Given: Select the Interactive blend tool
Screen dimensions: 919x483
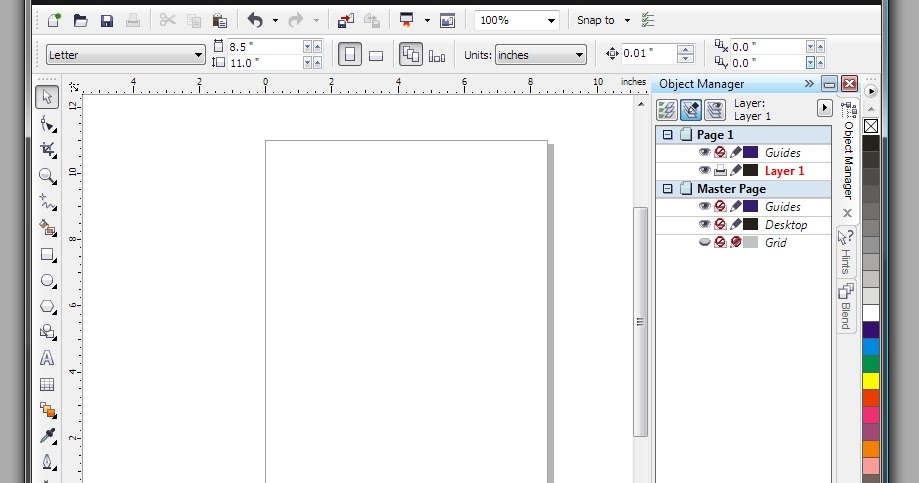Looking at the screenshot, I should [47, 410].
